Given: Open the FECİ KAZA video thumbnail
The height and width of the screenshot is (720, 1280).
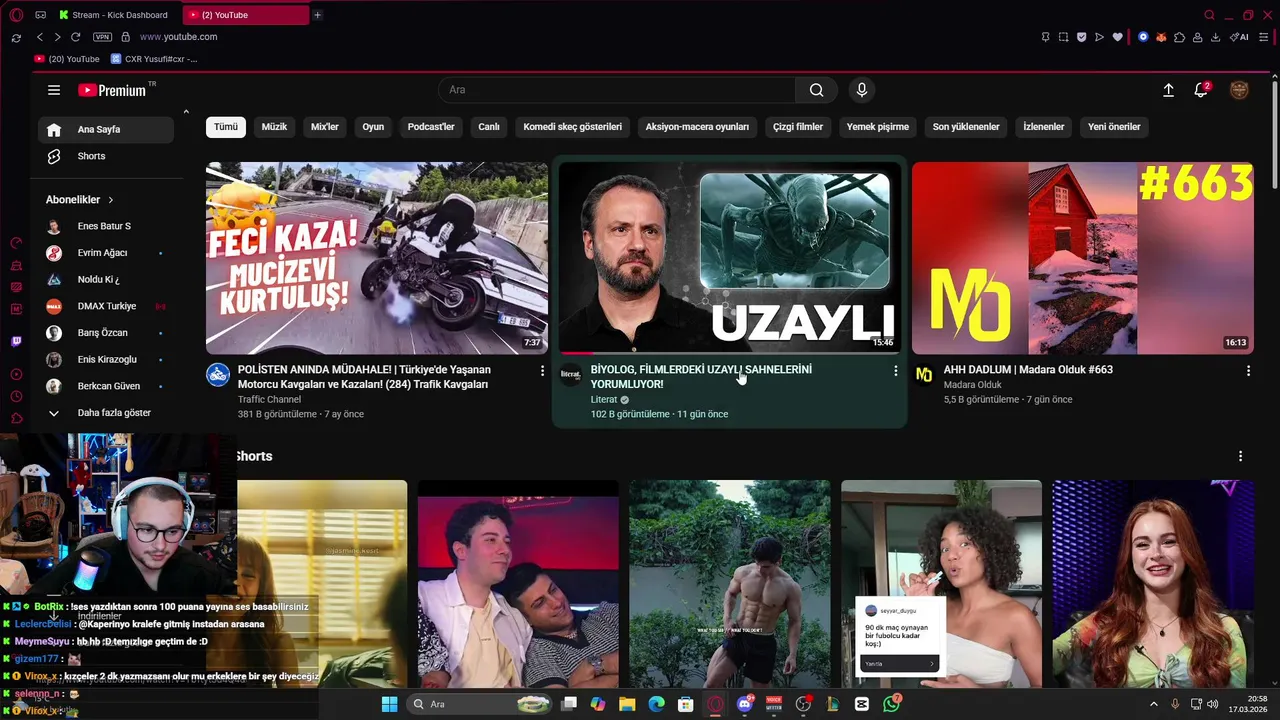Looking at the screenshot, I should coord(377,258).
